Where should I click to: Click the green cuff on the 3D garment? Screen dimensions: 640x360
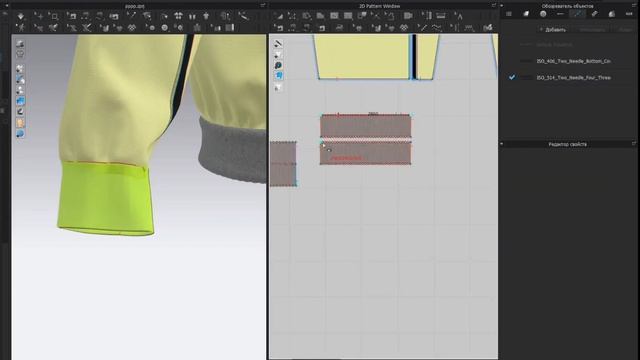(106, 198)
